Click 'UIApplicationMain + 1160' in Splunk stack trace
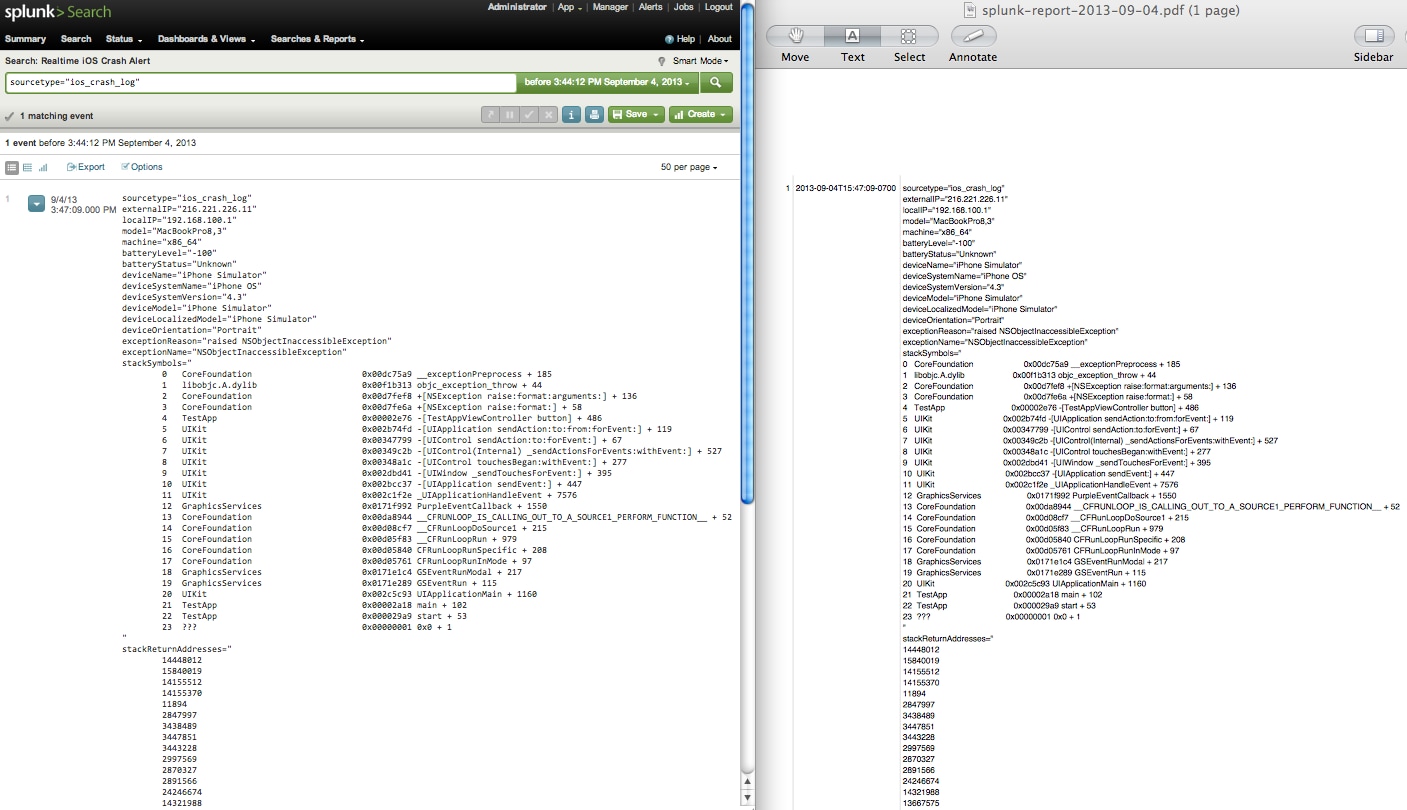Viewport: 1407px width, 810px height. coord(477,594)
